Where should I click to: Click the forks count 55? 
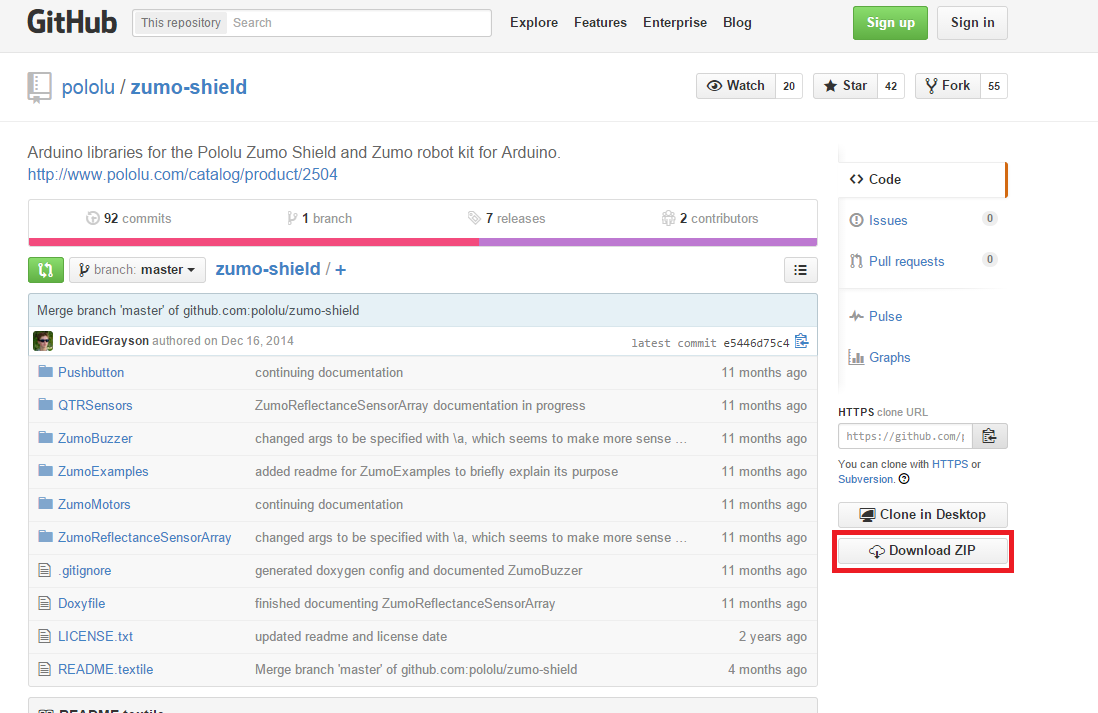(994, 86)
